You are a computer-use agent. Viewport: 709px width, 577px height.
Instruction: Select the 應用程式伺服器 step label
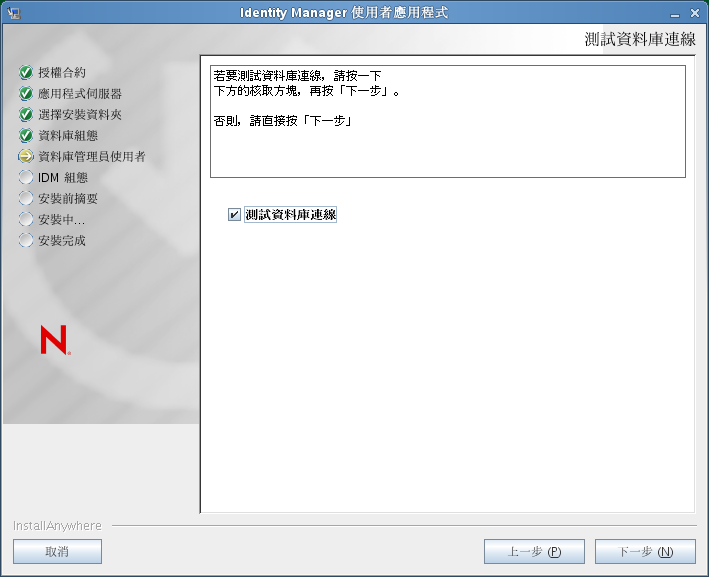tap(80, 94)
